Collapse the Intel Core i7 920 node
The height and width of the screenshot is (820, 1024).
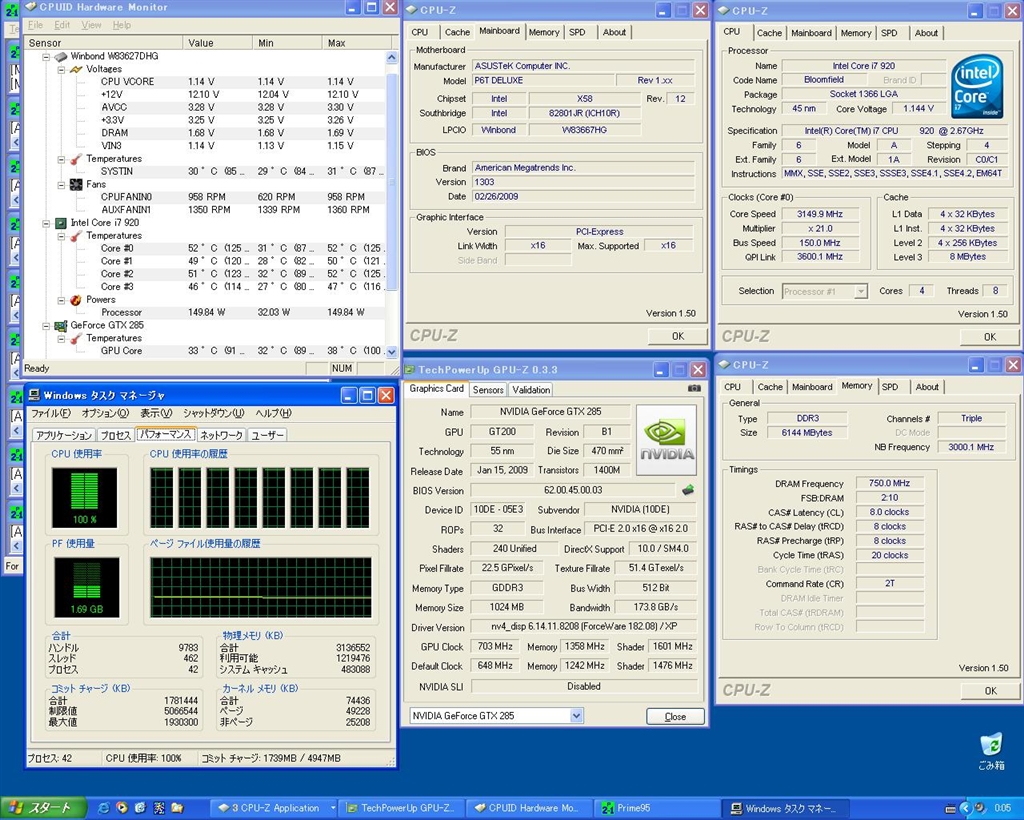pyautogui.click(x=47, y=223)
